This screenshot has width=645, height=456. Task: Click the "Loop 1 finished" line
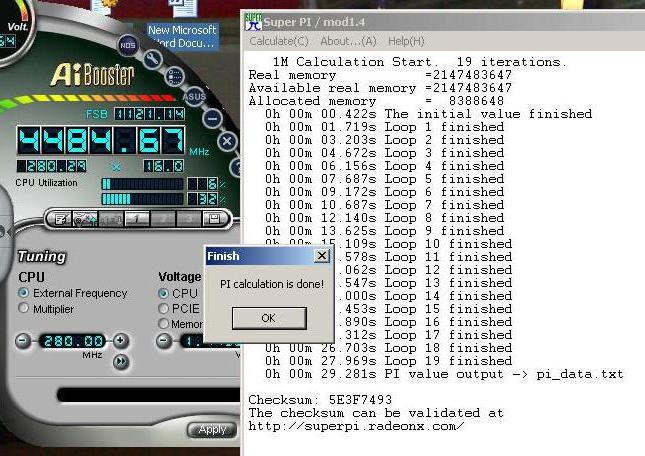(x=384, y=127)
